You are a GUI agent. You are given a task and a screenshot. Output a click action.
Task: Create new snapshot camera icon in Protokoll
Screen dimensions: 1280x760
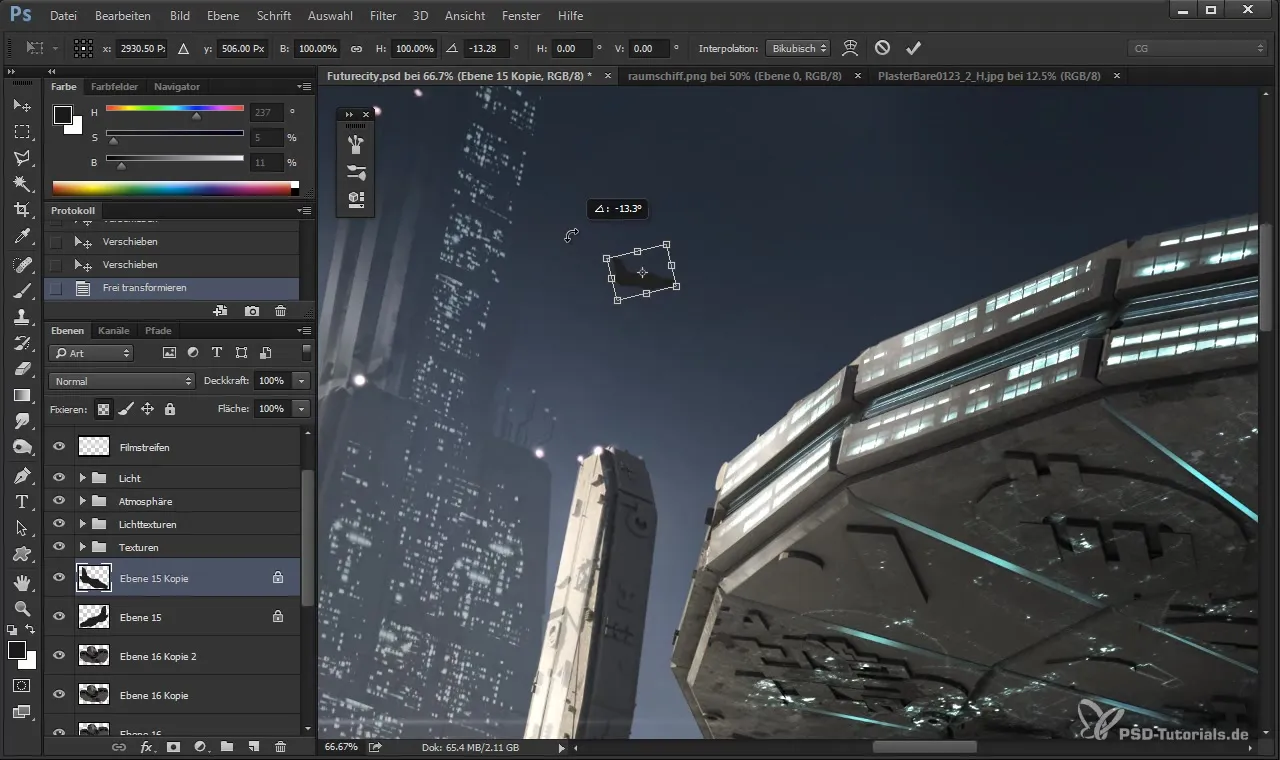pos(252,312)
